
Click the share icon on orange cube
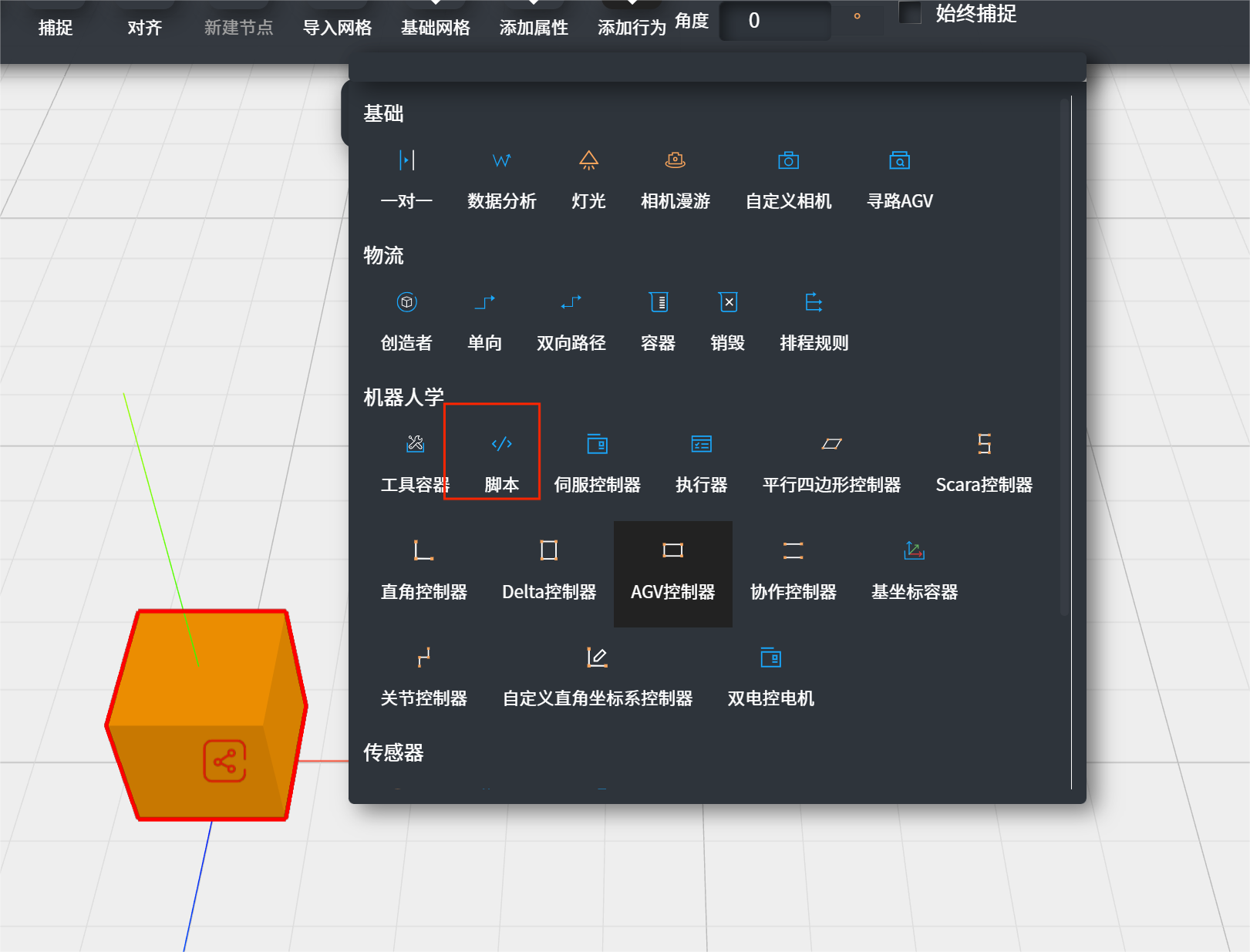click(224, 762)
